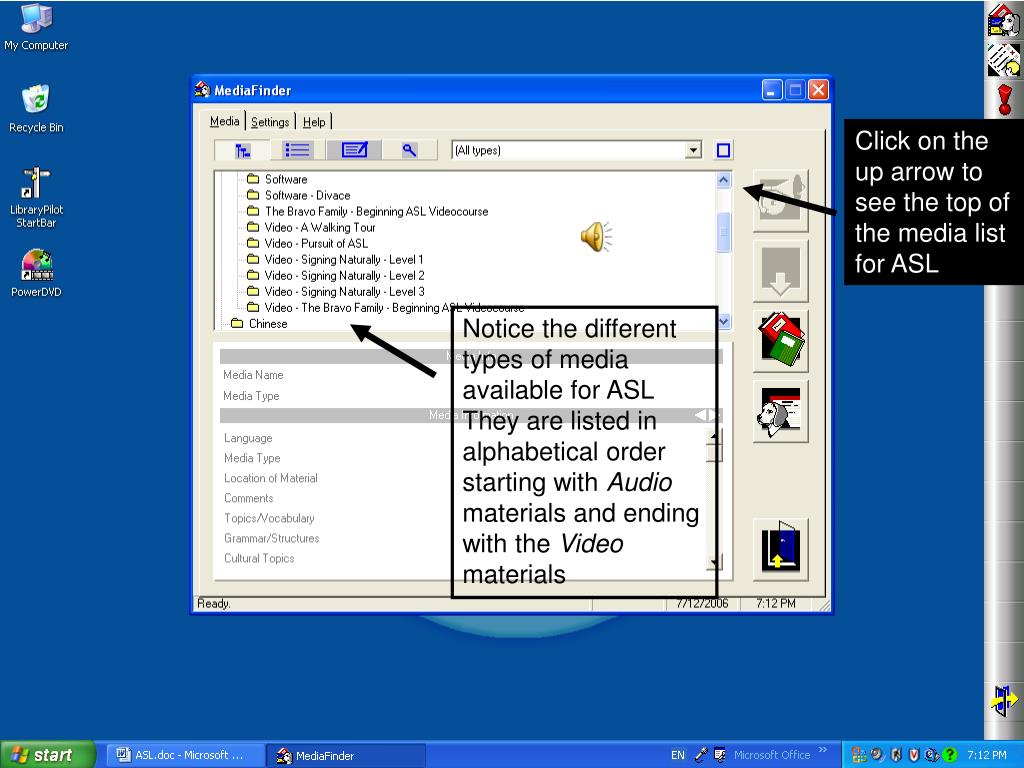1024x768 pixels.
Task: Select the Software - Divace folder
Action: [x=298, y=195]
